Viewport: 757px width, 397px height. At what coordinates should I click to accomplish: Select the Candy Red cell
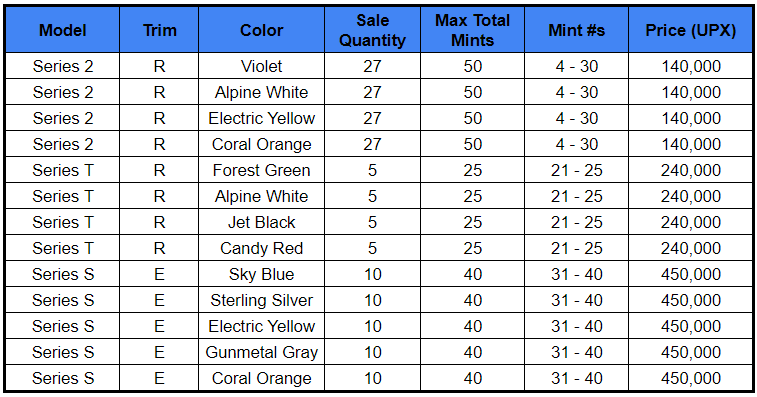coord(261,248)
